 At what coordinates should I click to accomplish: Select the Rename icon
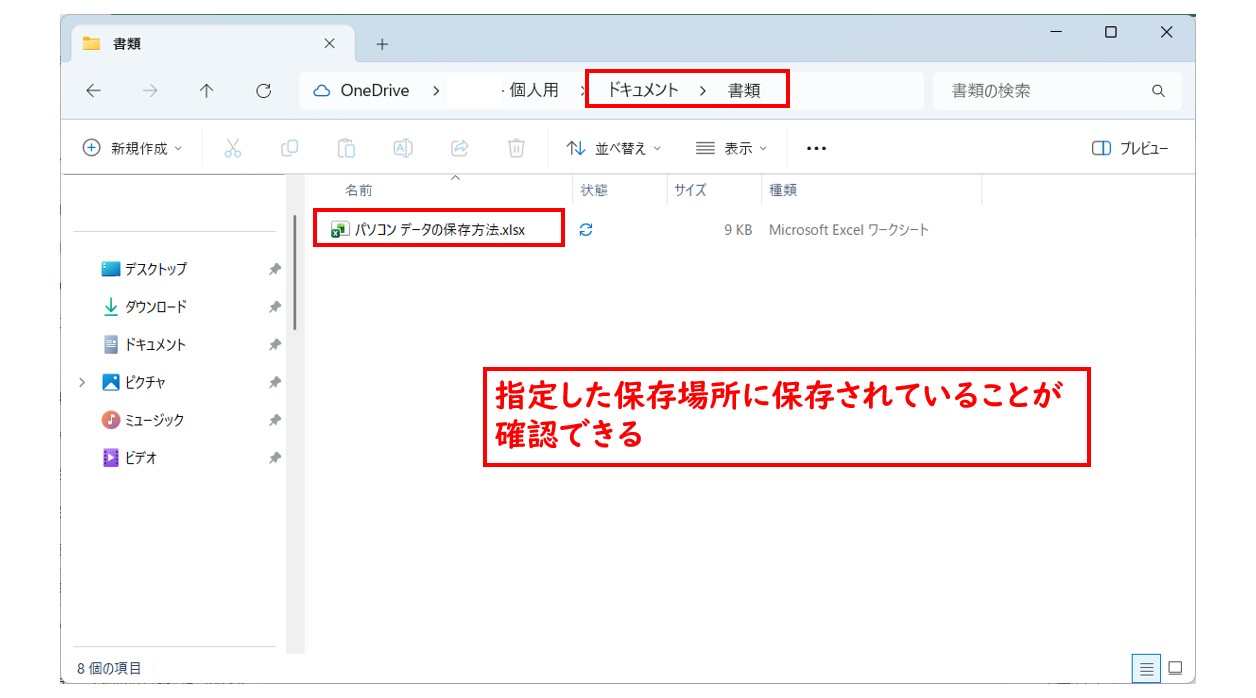click(403, 148)
